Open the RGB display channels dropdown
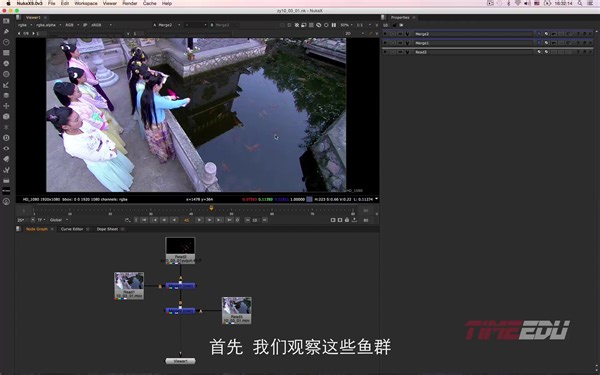Viewport: 600px width, 375px height. 72,25
